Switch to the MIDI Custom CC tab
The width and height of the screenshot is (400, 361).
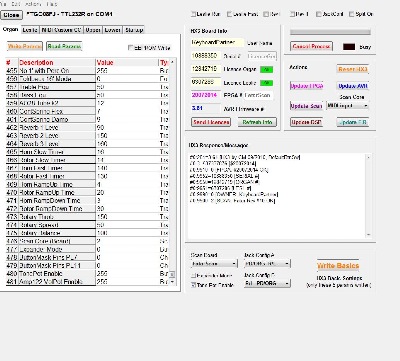[x=61, y=30]
